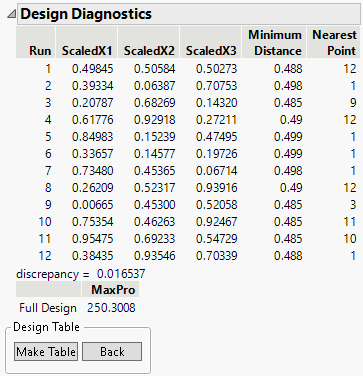Select ScaledX3 value 0.54729
The width and height of the screenshot is (363, 376).
pyautogui.click(x=217, y=239)
